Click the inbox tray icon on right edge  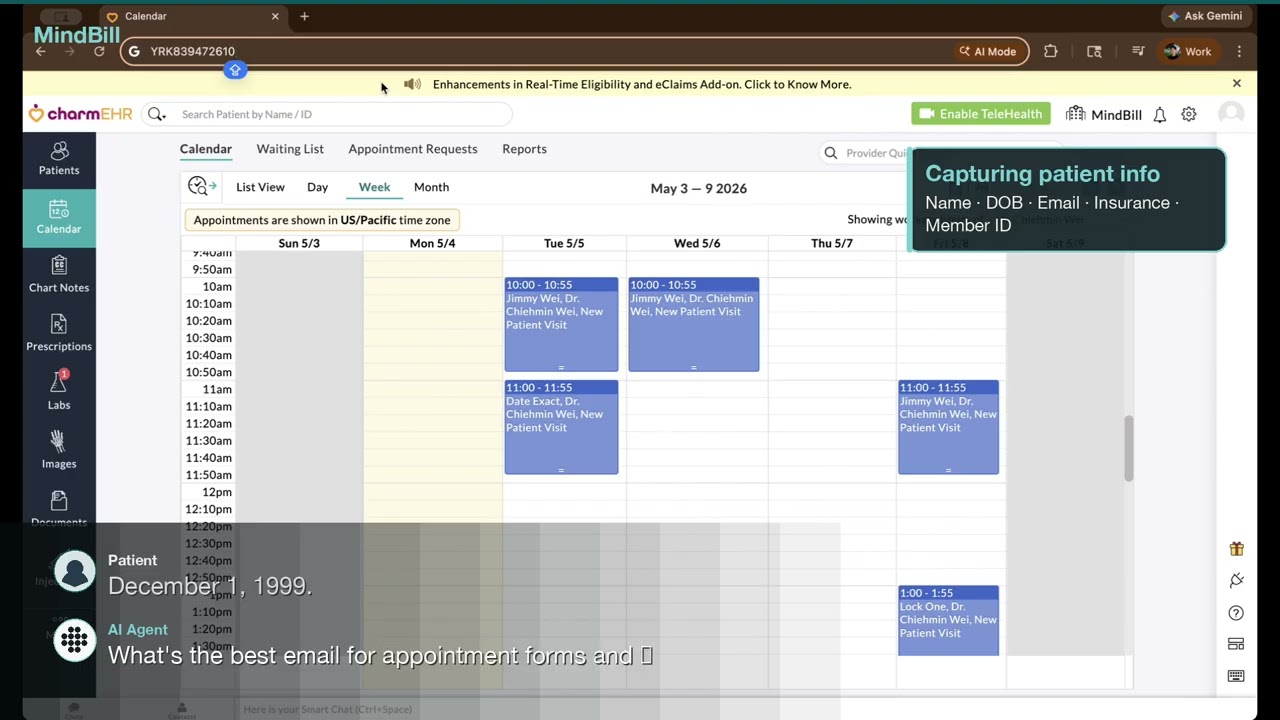click(x=1237, y=644)
